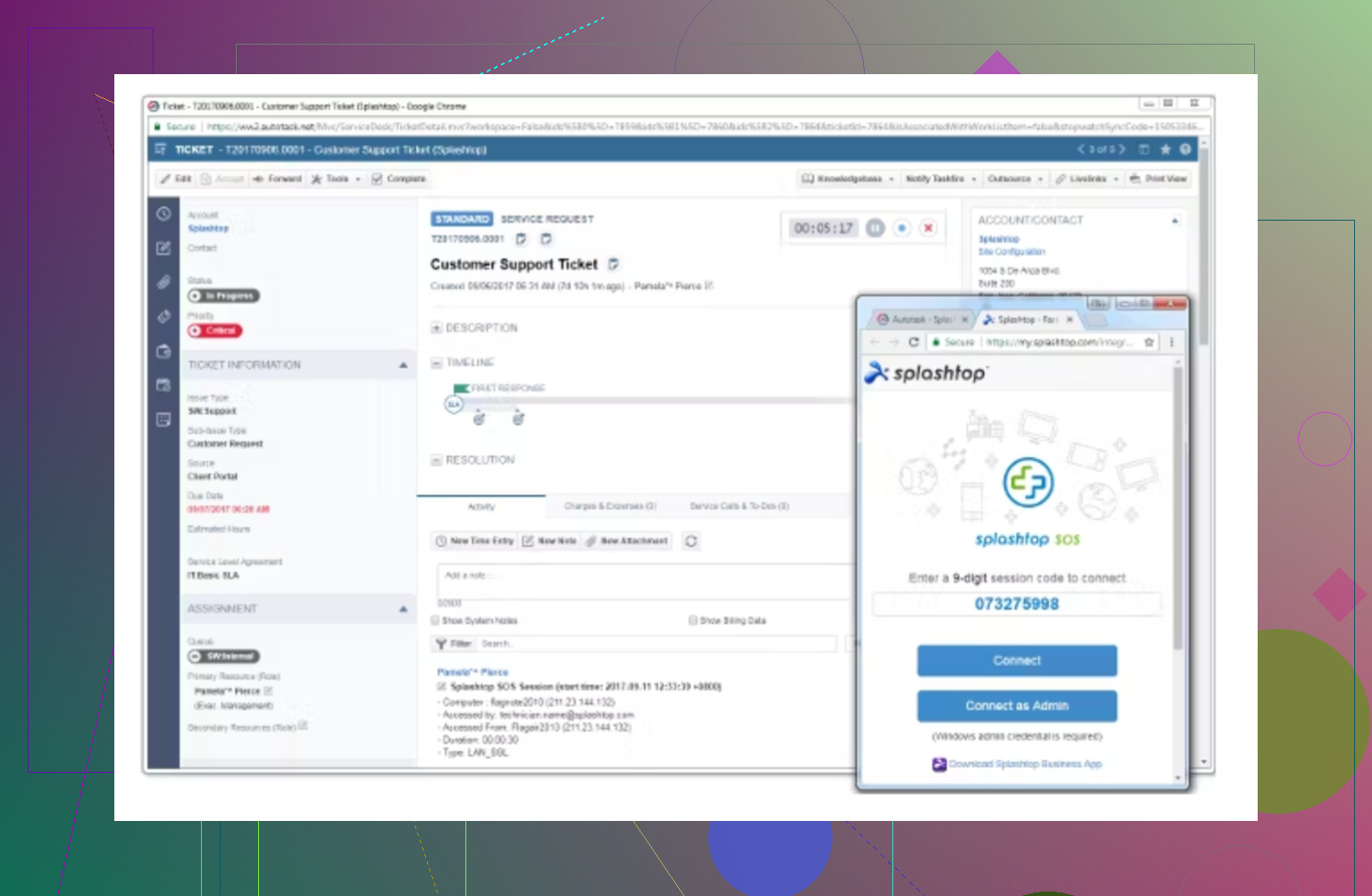Click the New Time Entry button
1372x896 pixels.
click(x=474, y=541)
